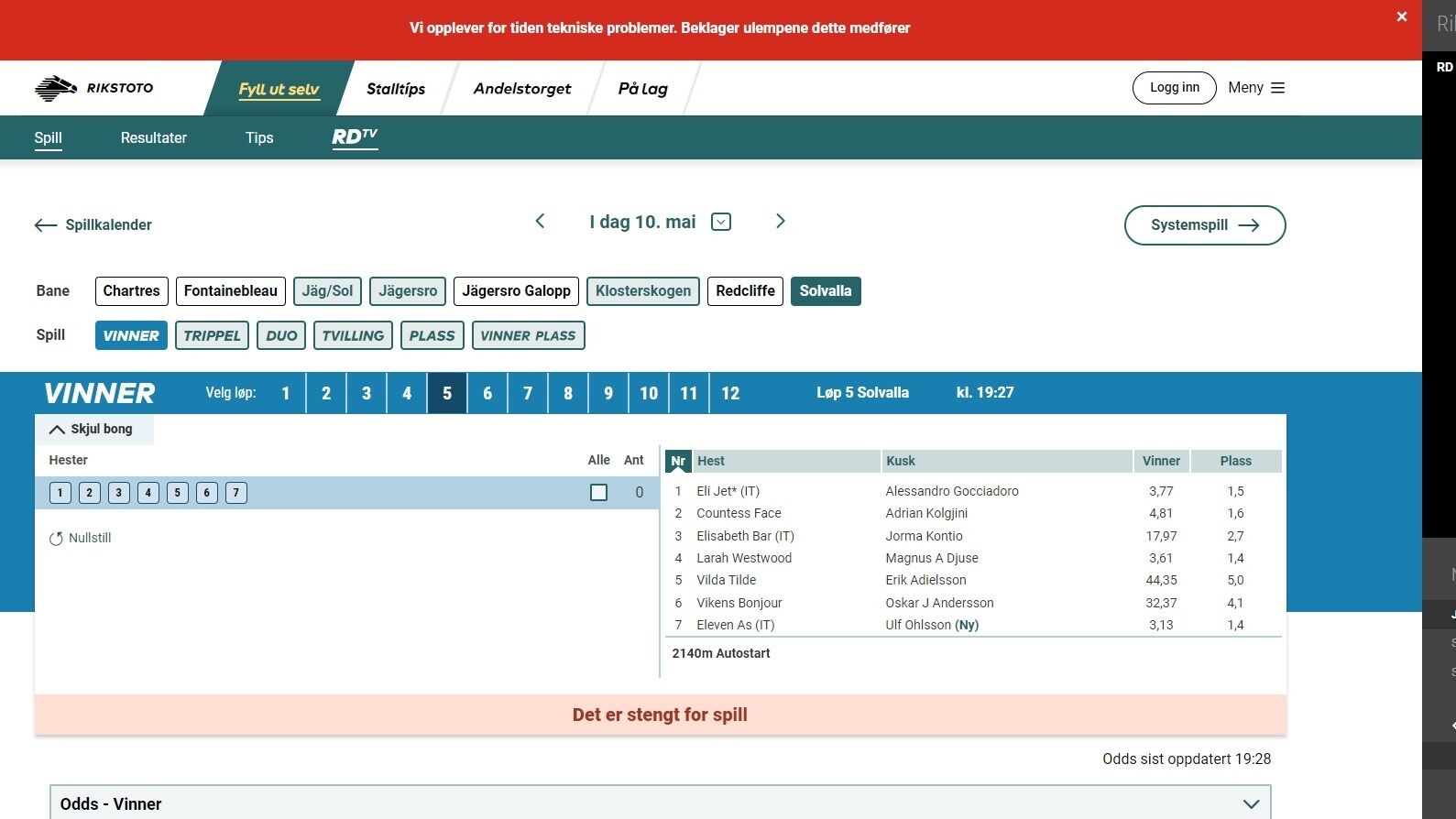
Task: Choose the Klosterskogen track
Action: click(x=643, y=291)
